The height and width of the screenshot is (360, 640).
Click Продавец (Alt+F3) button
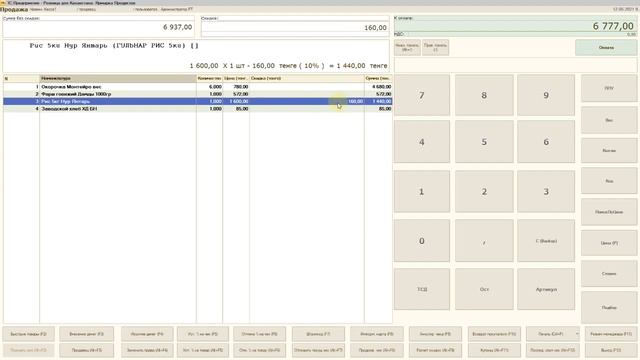pos(87,350)
